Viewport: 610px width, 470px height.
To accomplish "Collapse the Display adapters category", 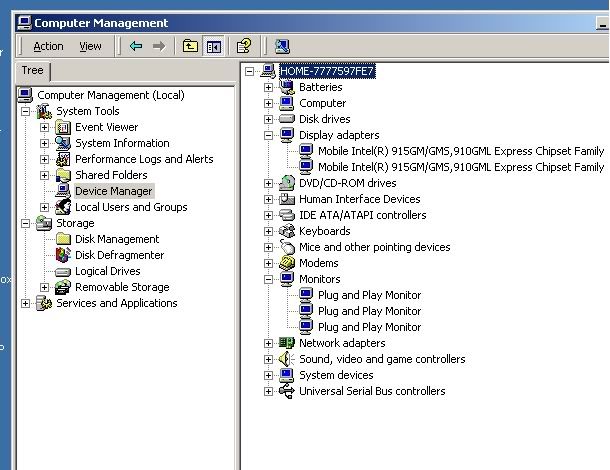I will 268,135.
